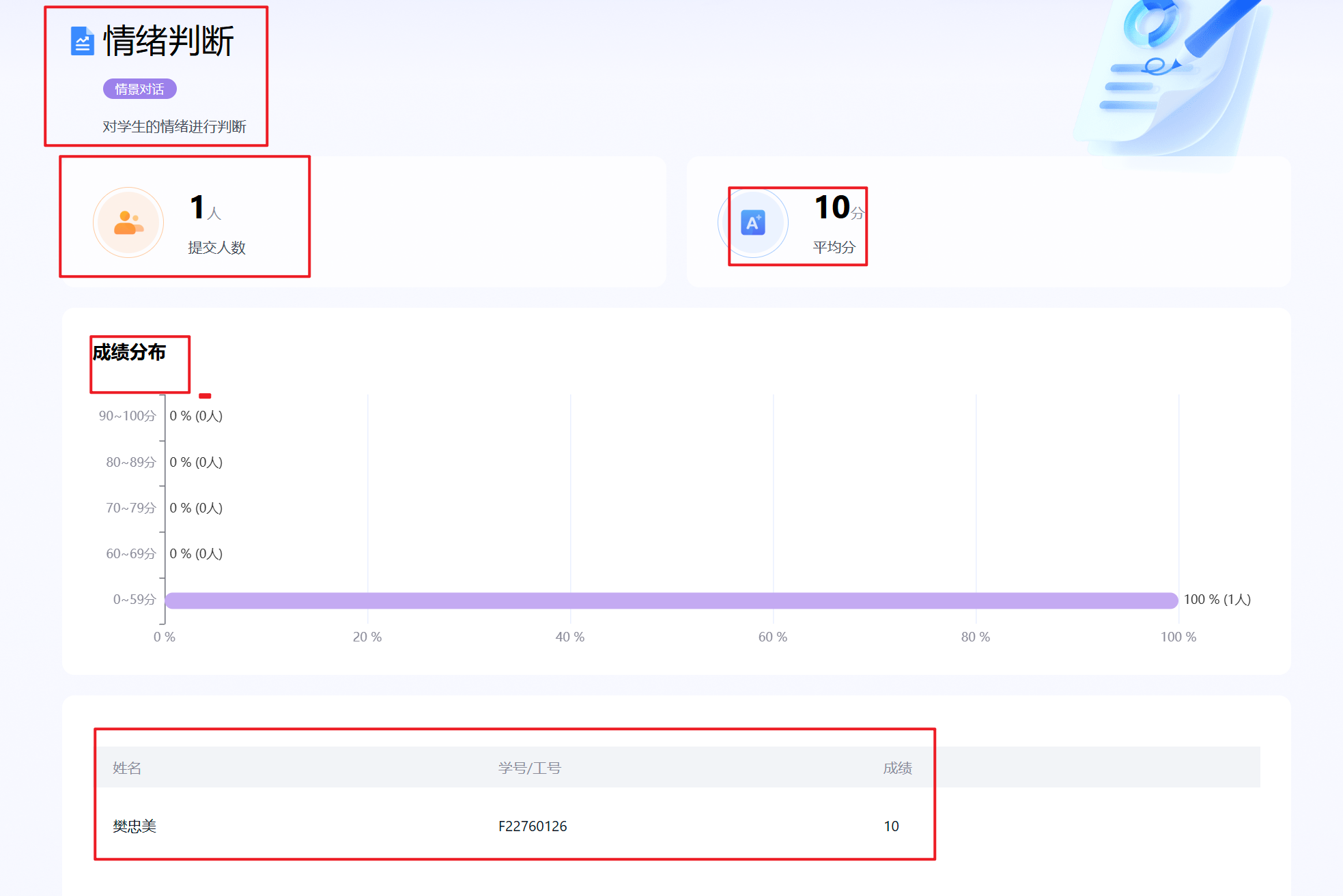Click the 提交人数 label
The image size is (1343, 896).
pos(216,247)
